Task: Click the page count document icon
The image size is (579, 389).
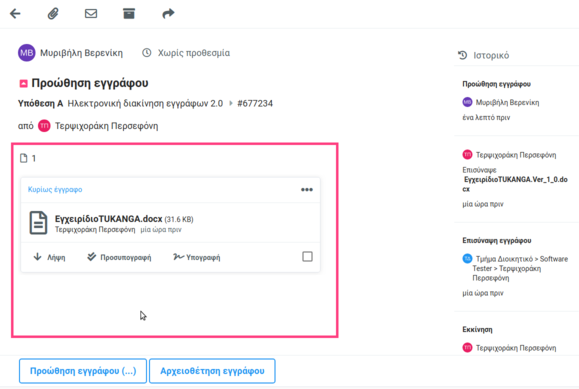Action: coord(24,158)
